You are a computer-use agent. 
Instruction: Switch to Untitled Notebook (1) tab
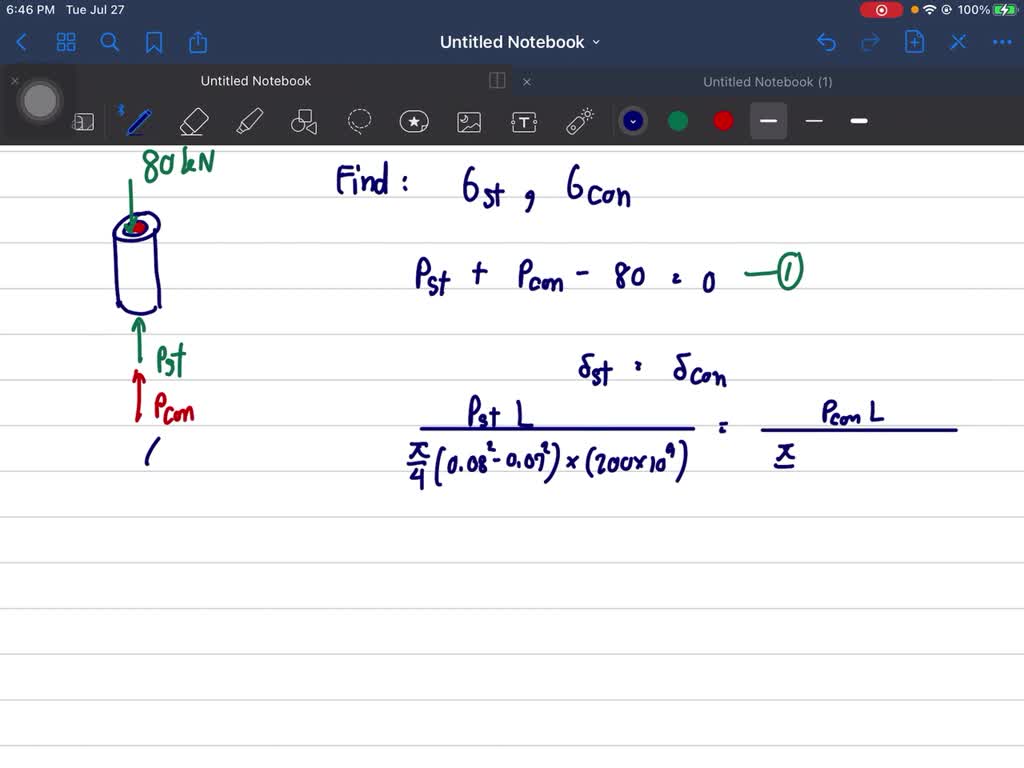click(x=767, y=82)
